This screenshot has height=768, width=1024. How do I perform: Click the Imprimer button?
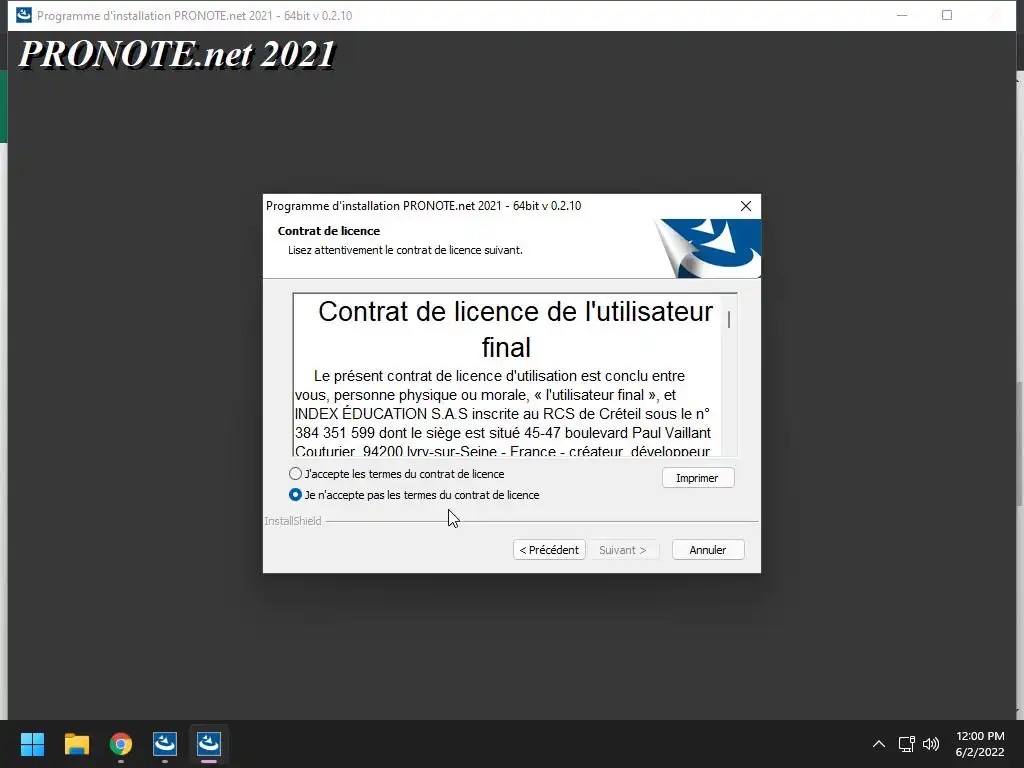click(697, 478)
